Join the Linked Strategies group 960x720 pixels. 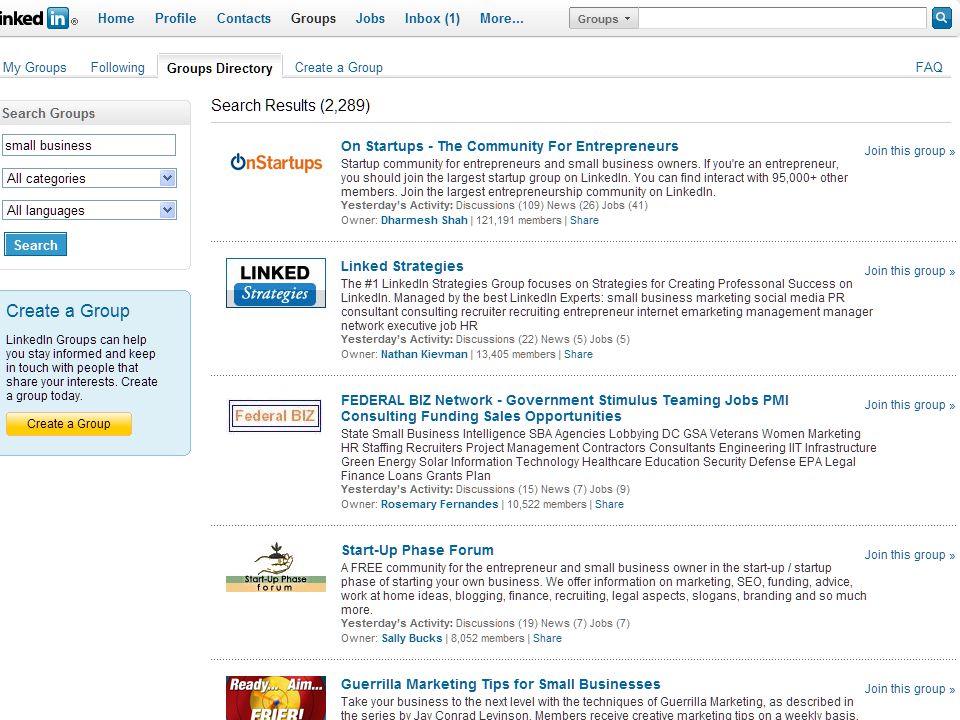[x=910, y=271]
